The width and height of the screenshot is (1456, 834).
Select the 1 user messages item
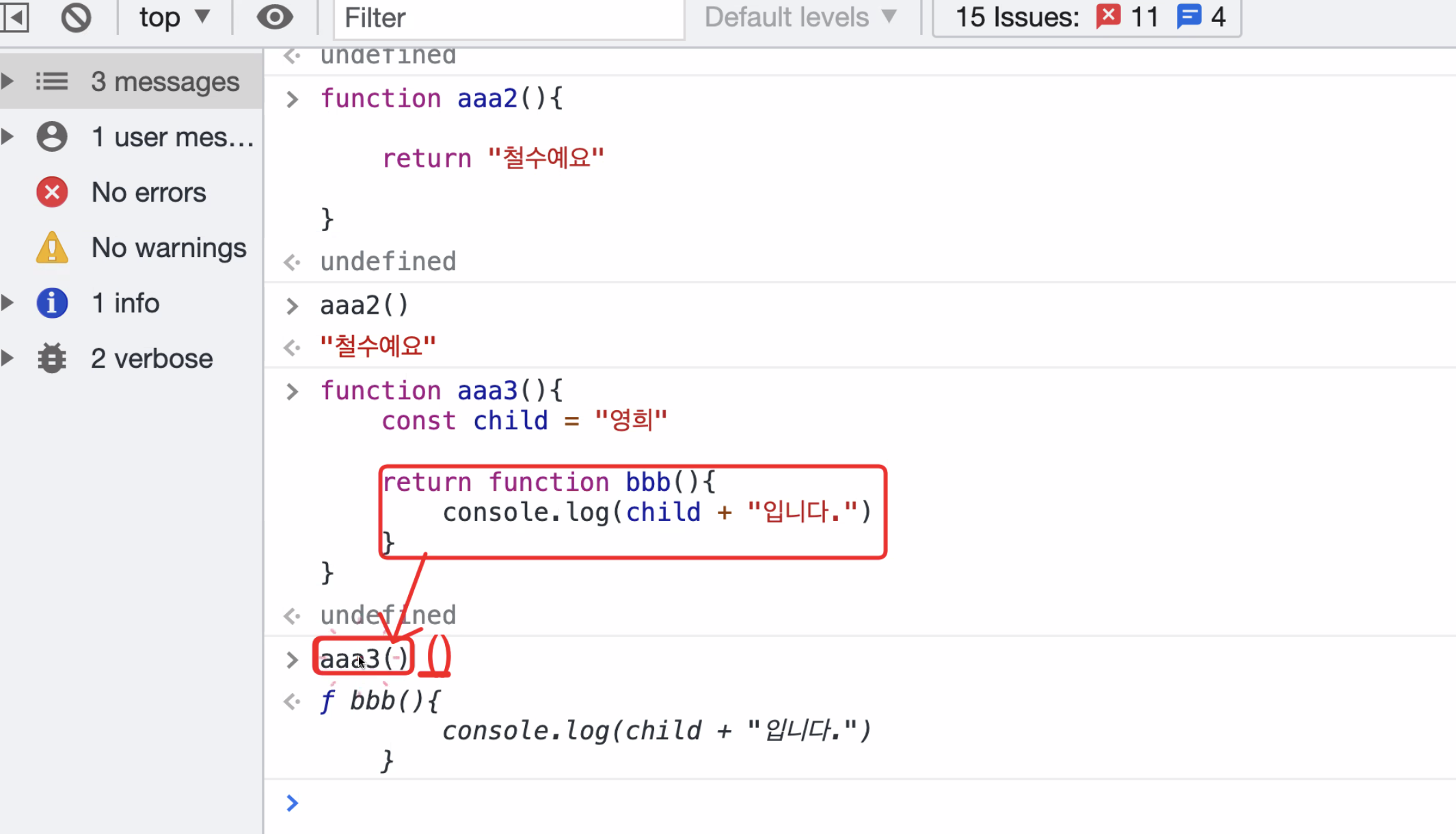(171, 137)
